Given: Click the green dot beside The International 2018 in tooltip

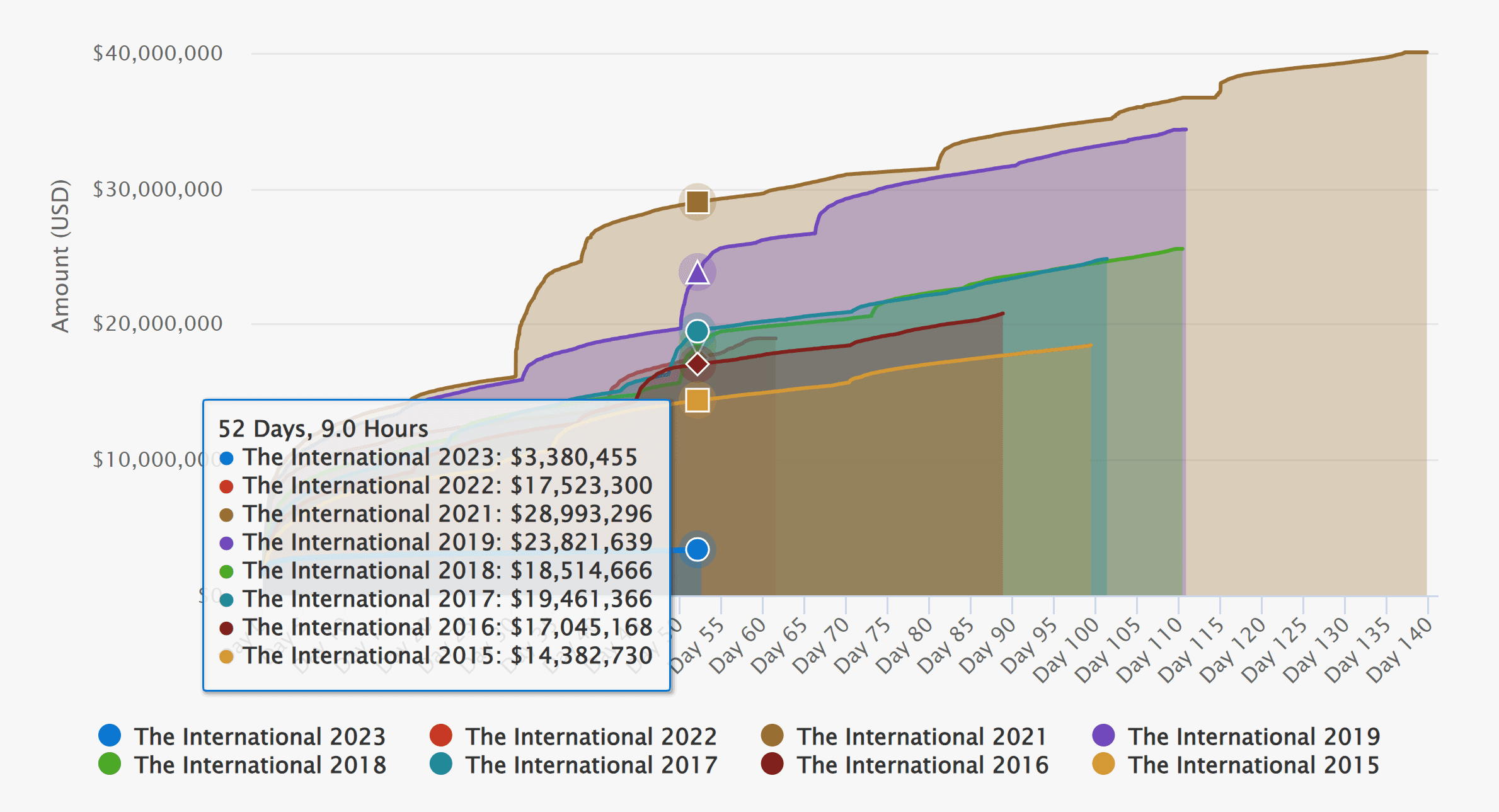Looking at the screenshot, I should 226,571.
